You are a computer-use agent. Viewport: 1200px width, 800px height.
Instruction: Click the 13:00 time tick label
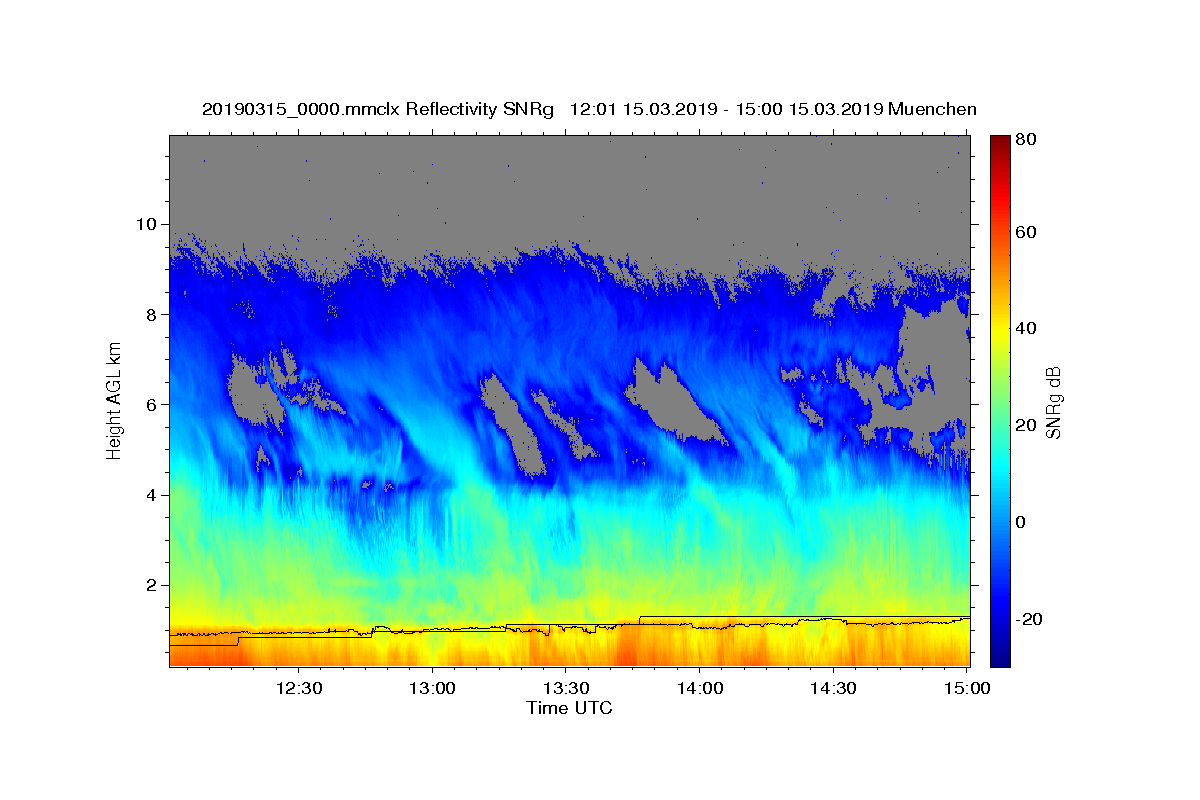433,688
